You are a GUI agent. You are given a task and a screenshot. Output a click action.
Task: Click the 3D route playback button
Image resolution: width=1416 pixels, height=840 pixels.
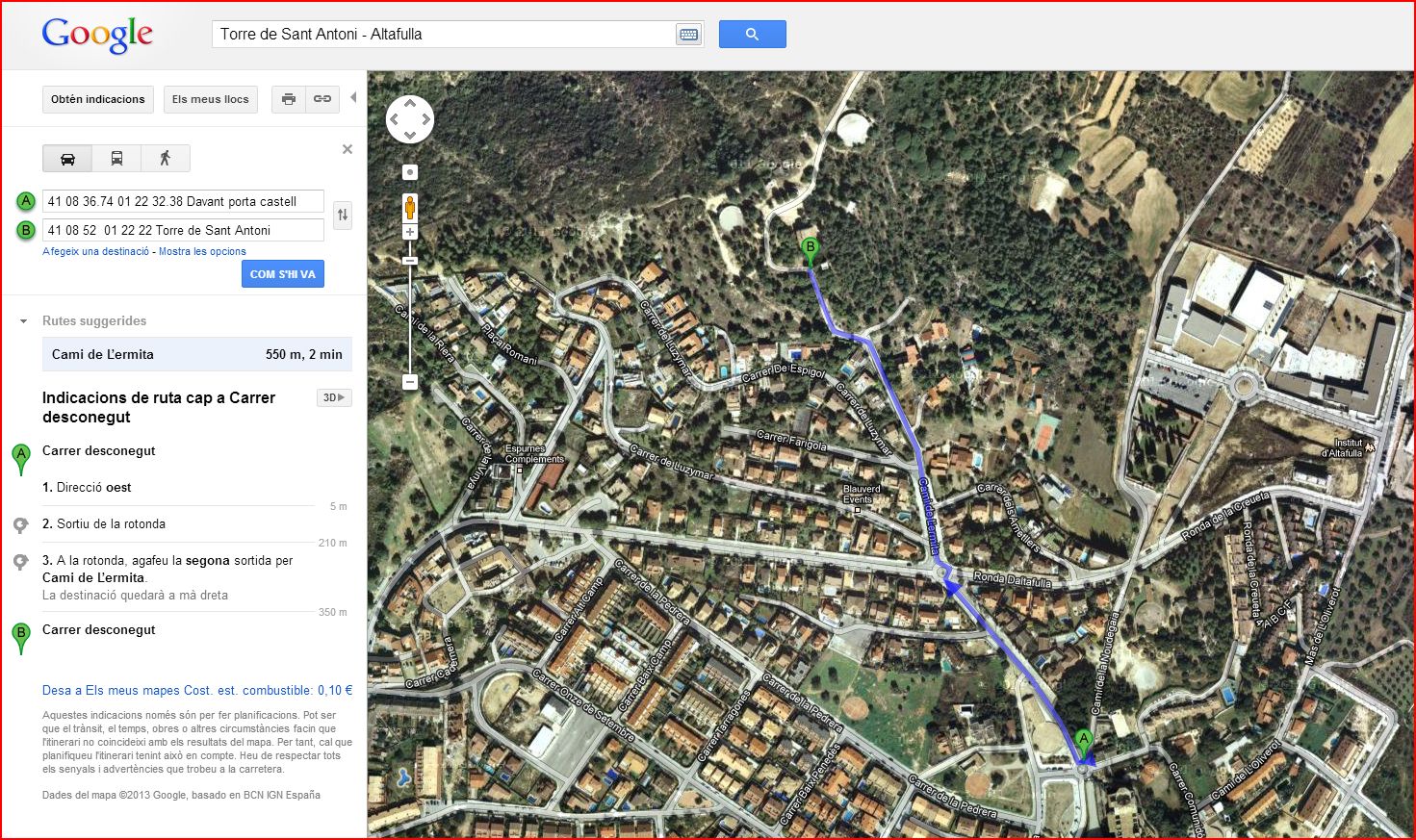[x=333, y=397]
